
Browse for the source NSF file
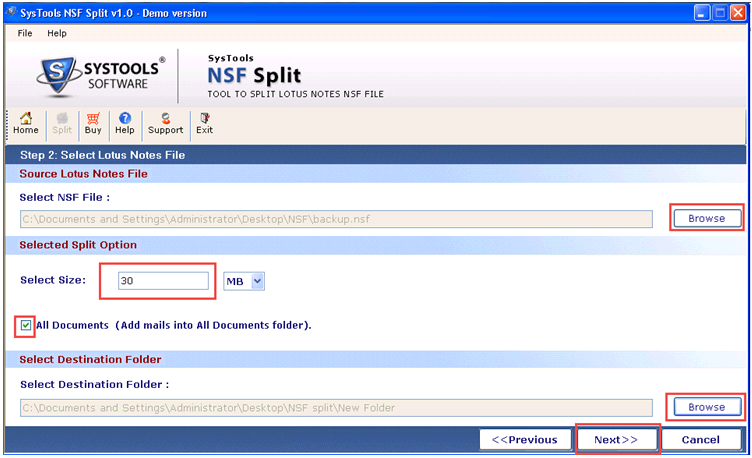point(706,218)
